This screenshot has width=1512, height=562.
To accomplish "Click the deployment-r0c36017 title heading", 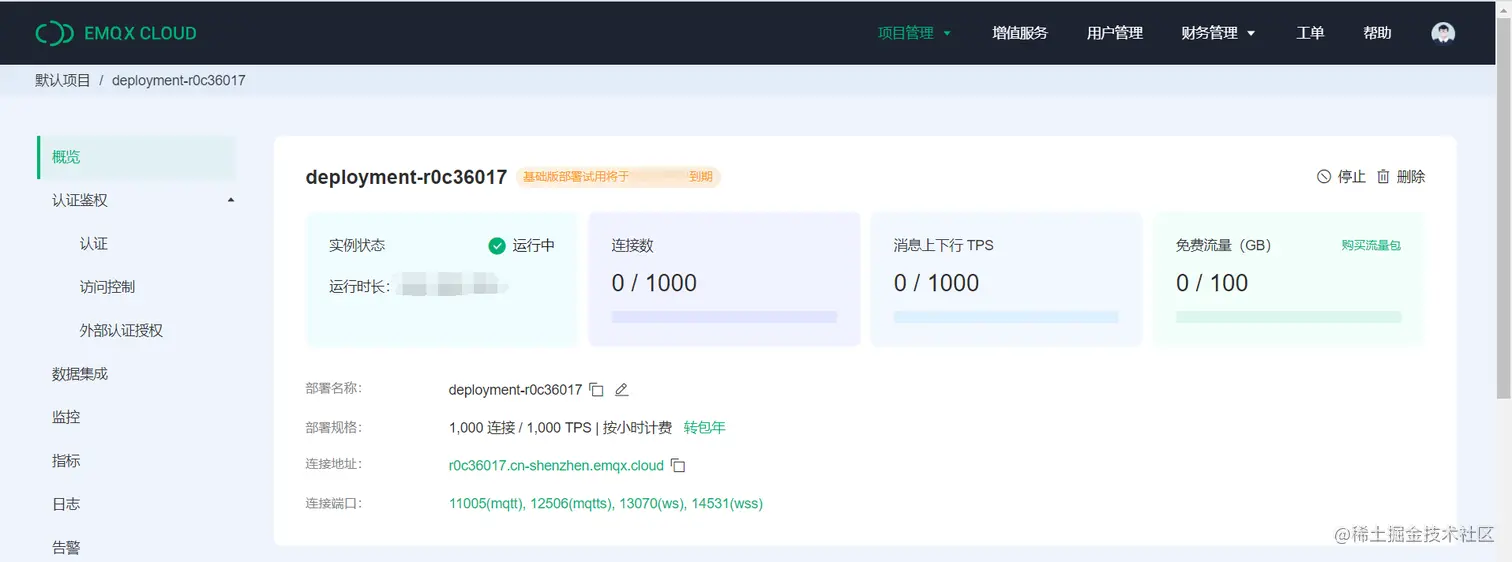I will [406, 177].
